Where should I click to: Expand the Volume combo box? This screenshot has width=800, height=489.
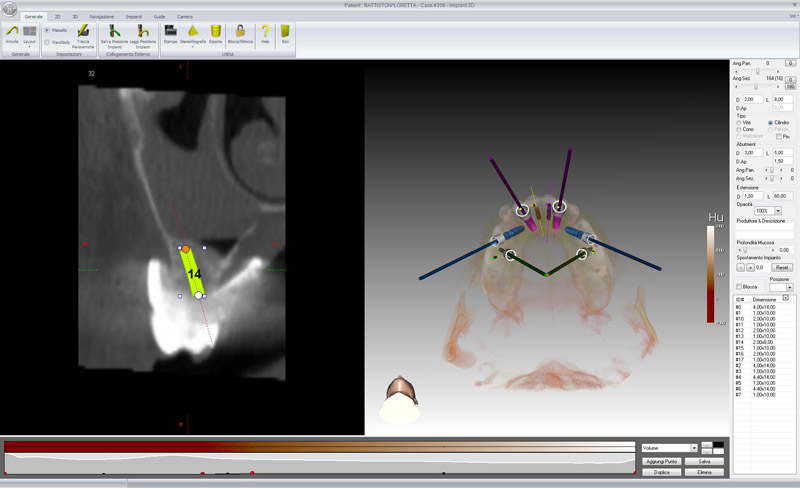click(x=694, y=448)
